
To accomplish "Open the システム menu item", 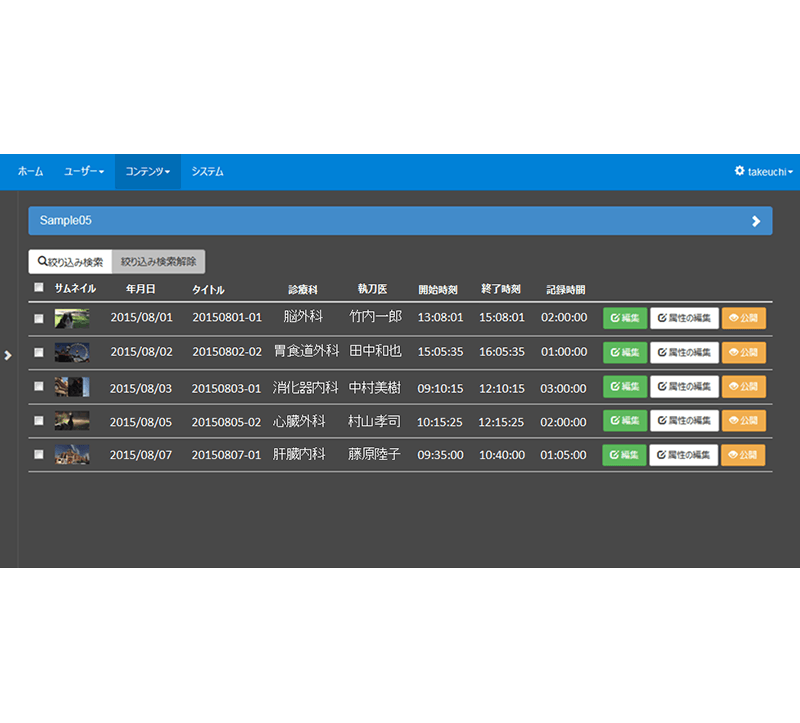I will point(207,171).
